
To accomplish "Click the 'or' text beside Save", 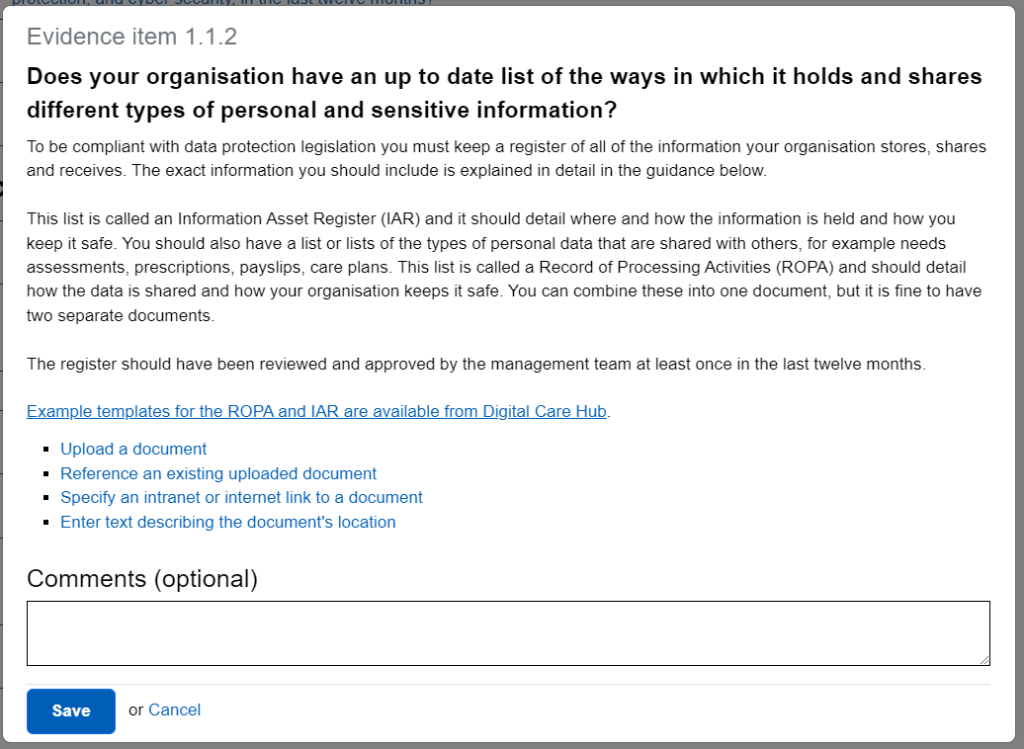I will tap(135, 710).
